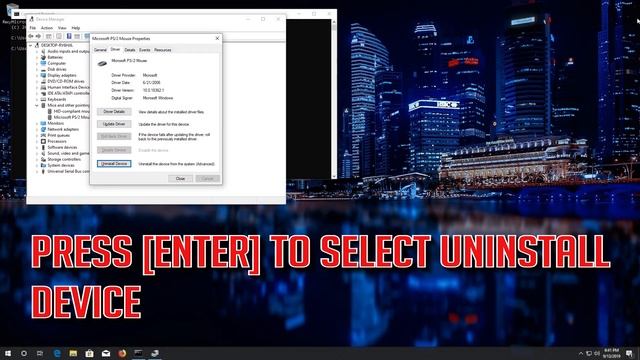Open the Windows Start menu
Viewport: 640px width, 360px height.
8,353
